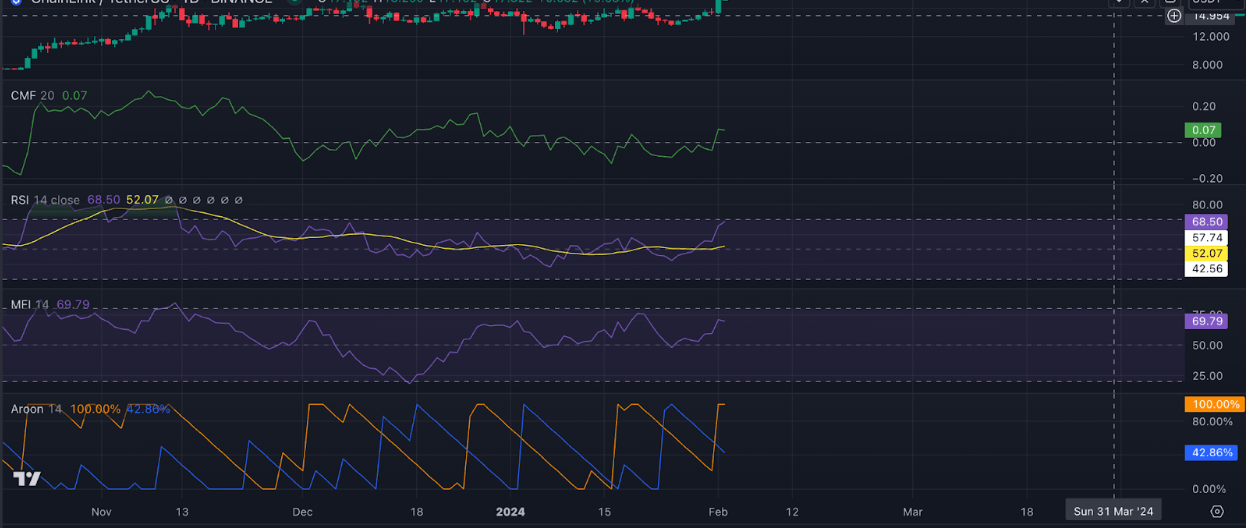Click white 57.74 axis tag
Viewport: 1246px width, 528px height.
tap(1208, 238)
